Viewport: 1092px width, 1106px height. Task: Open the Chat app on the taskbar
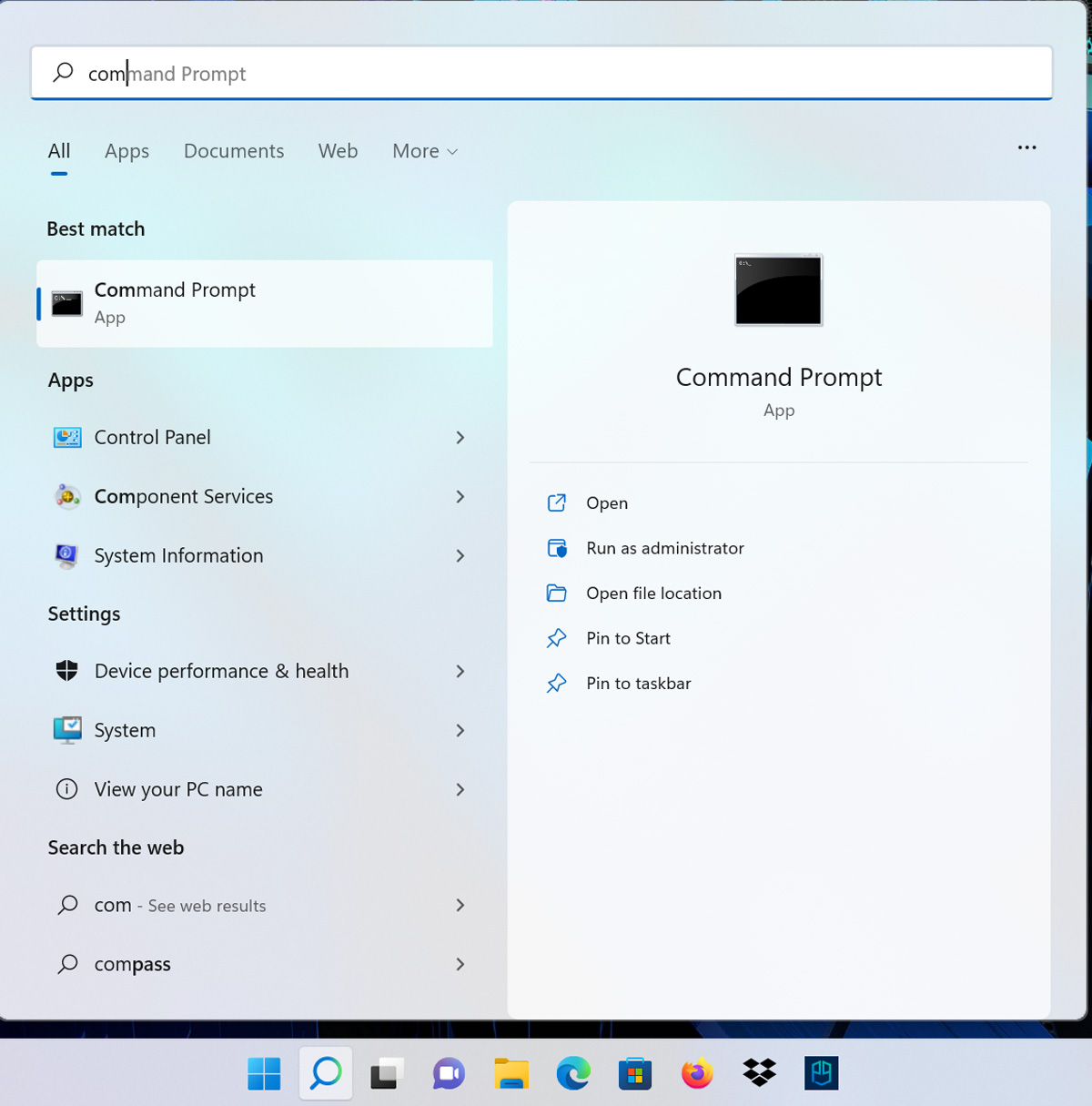click(450, 1074)
